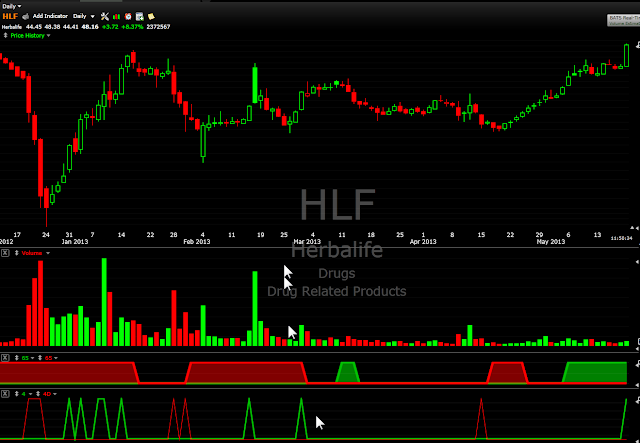Click the +3.72 net change value
Viewport: 640px width, 443px height.
[x=110, y=27]
